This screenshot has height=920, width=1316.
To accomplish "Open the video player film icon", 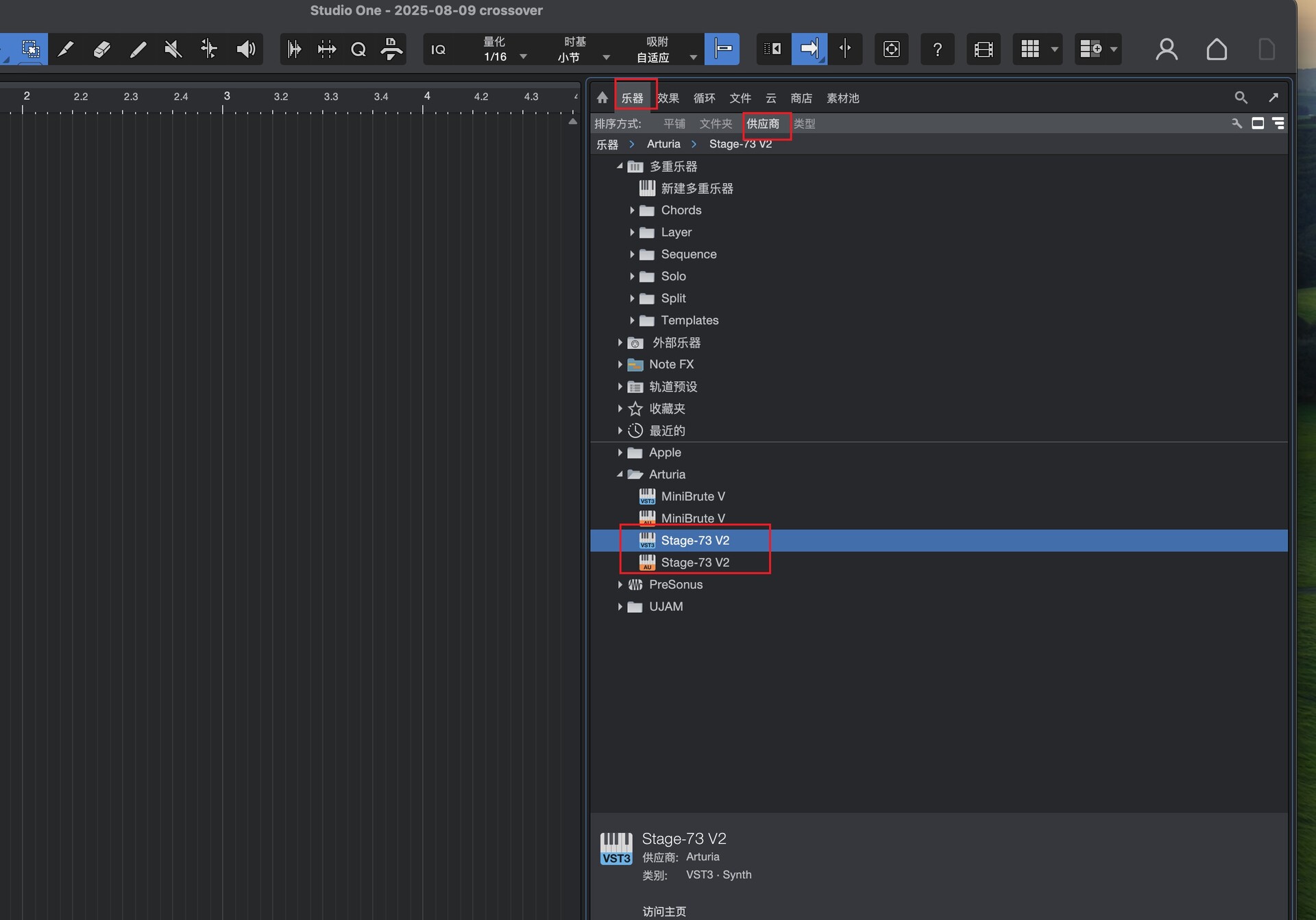I will coord(984,49).
